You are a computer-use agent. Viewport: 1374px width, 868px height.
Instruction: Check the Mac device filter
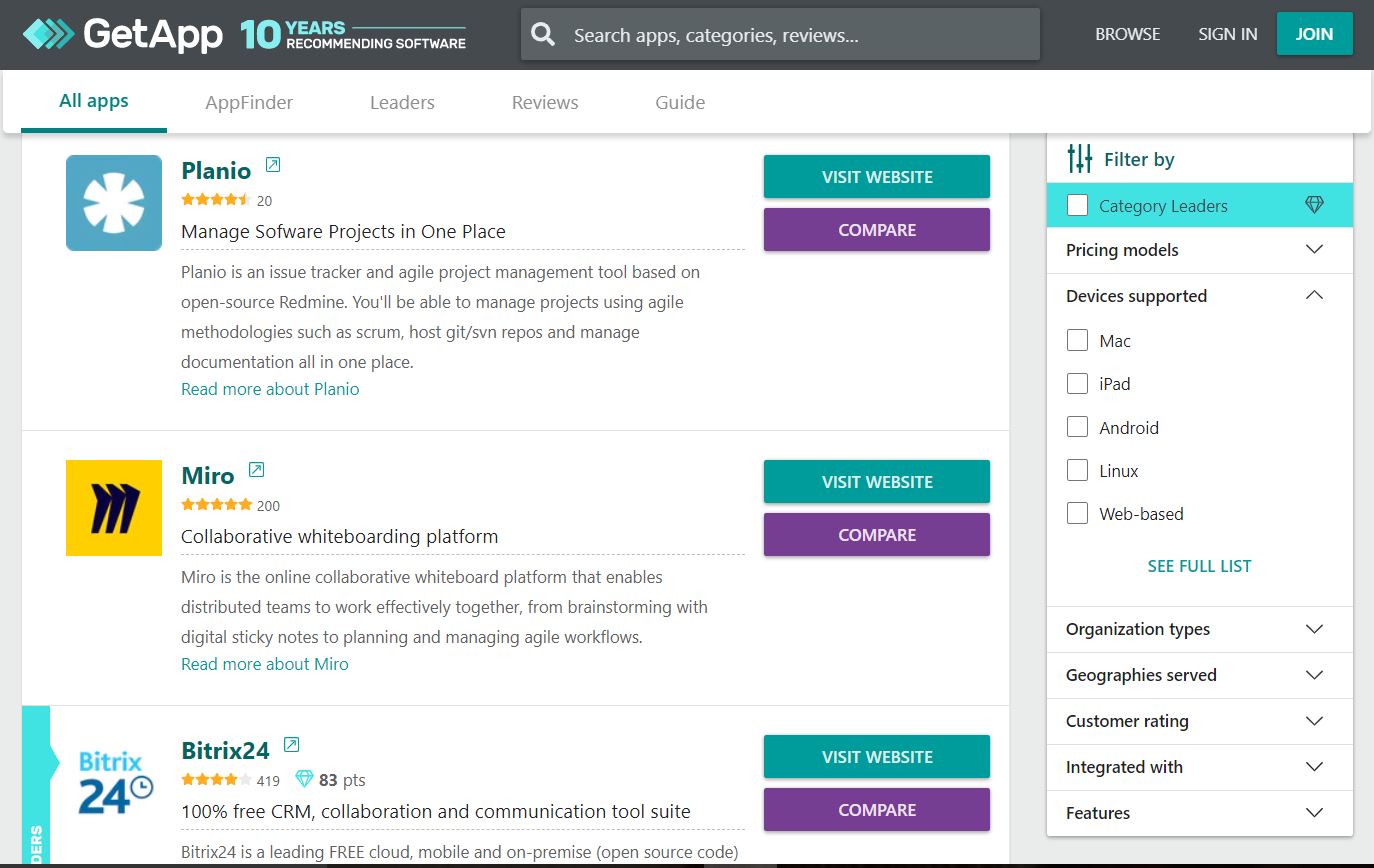pyautogui.click(x=1077, y=340)
